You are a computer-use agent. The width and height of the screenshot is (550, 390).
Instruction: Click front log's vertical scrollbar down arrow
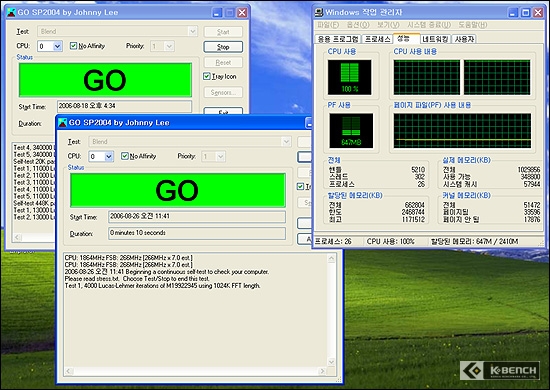331,362
